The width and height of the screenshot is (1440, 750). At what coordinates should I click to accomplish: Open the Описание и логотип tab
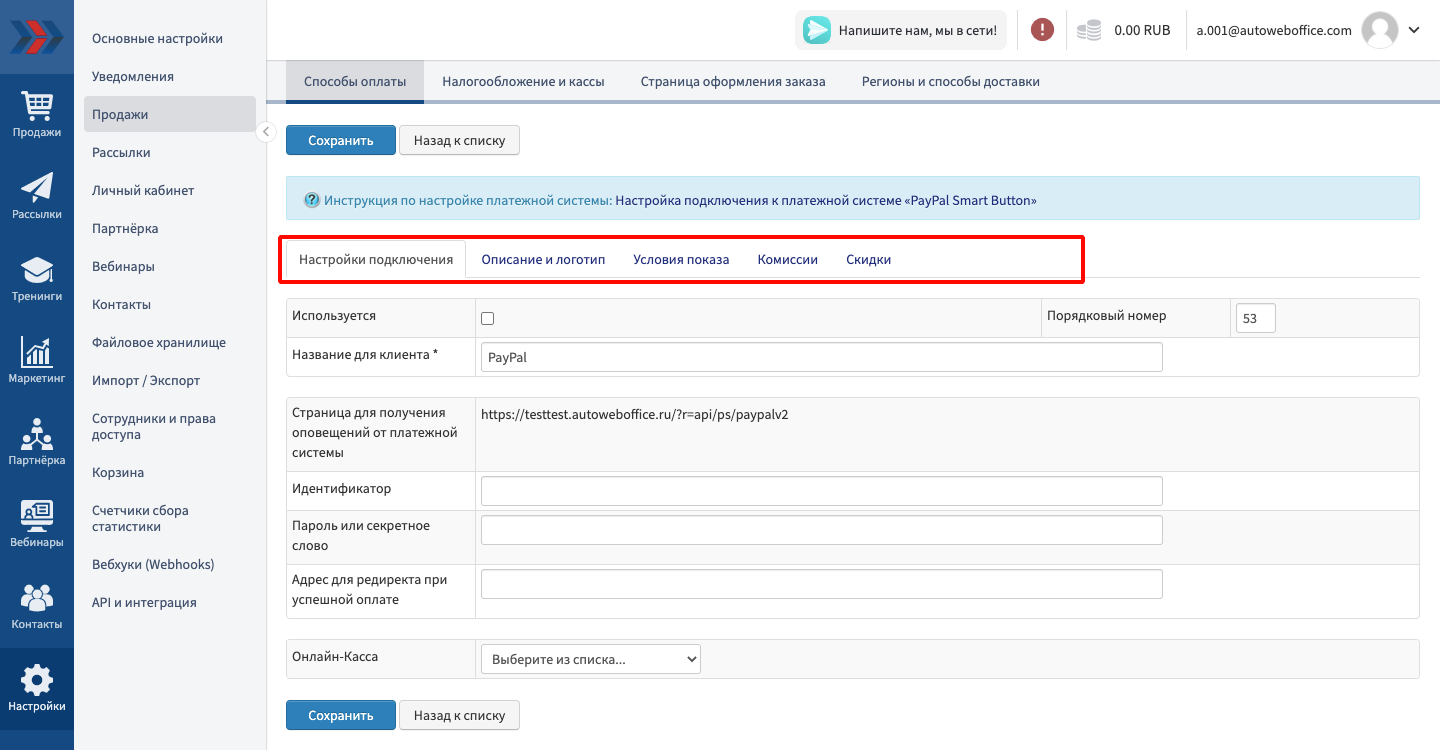[x=543, y=259]
